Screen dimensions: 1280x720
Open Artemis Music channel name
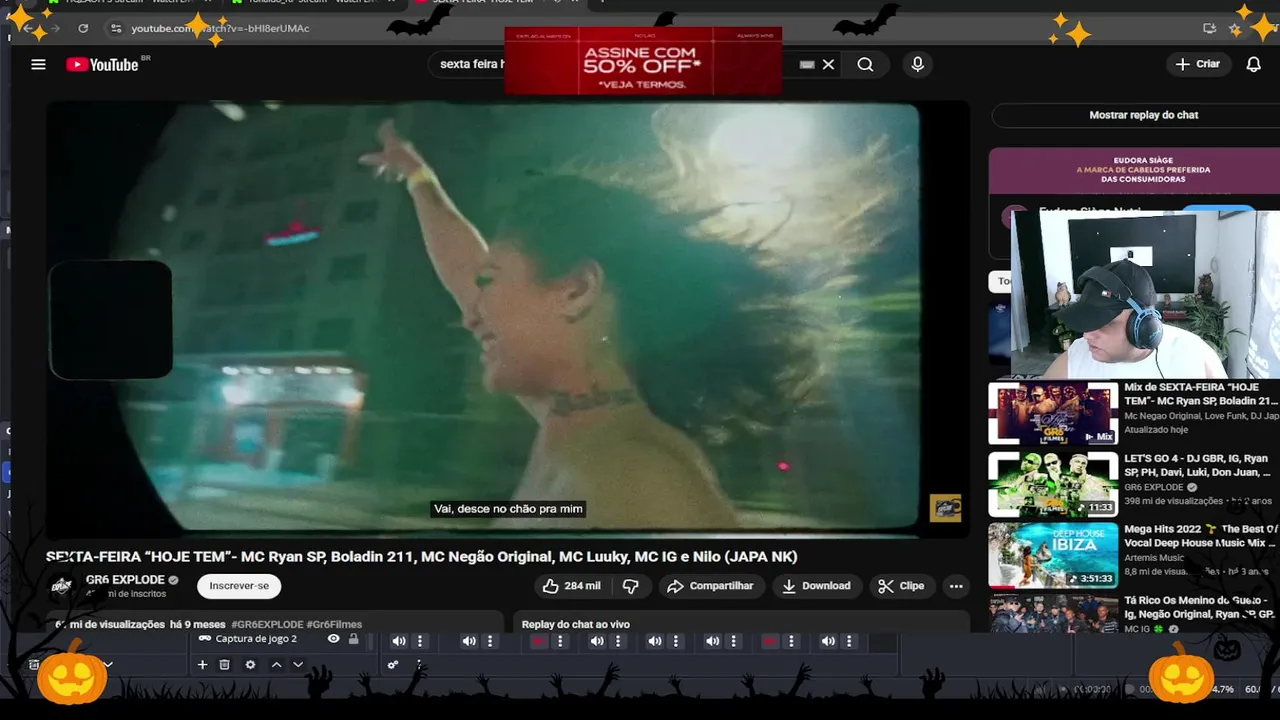[1154, 558]
